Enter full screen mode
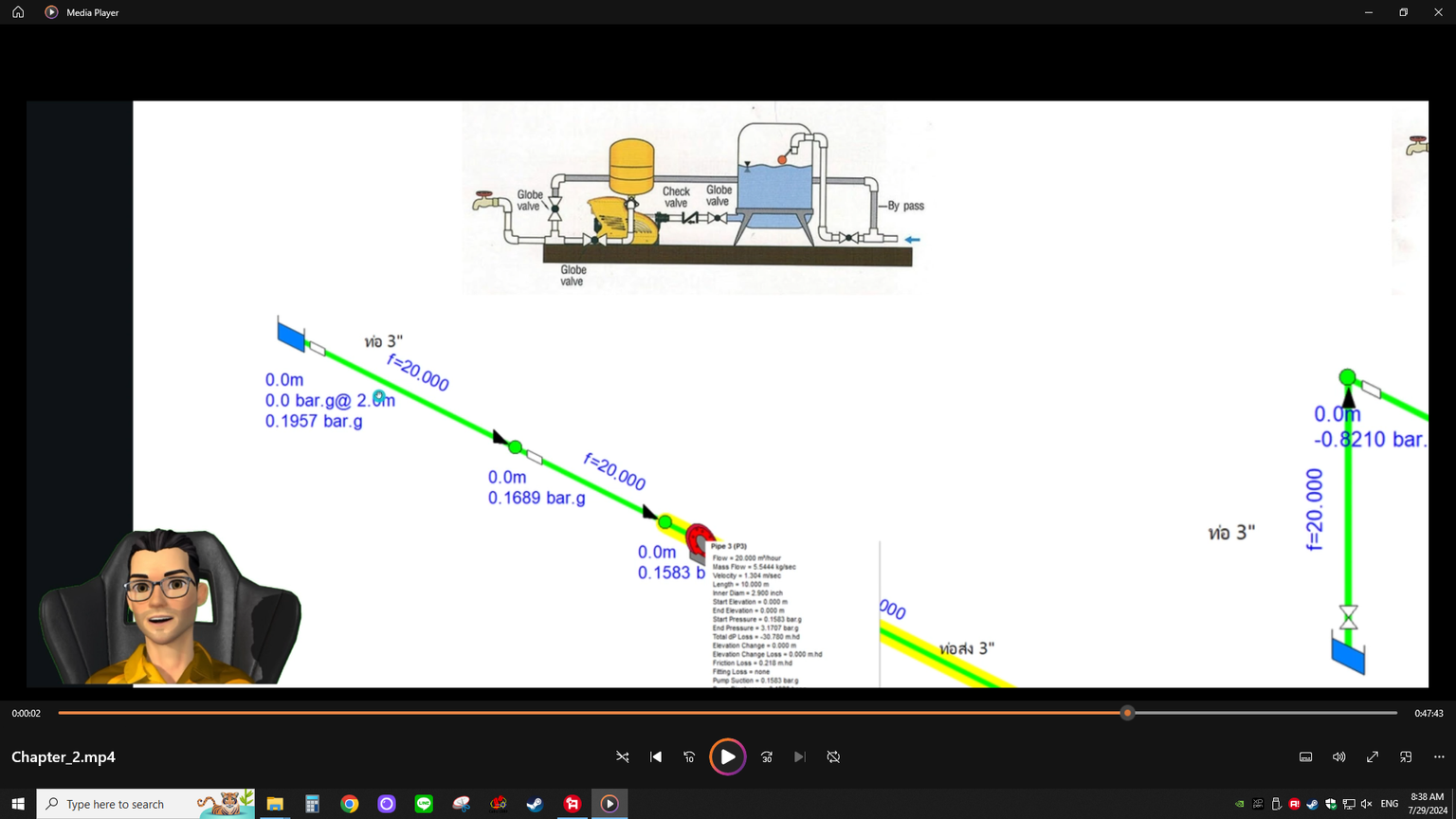 1372,756
